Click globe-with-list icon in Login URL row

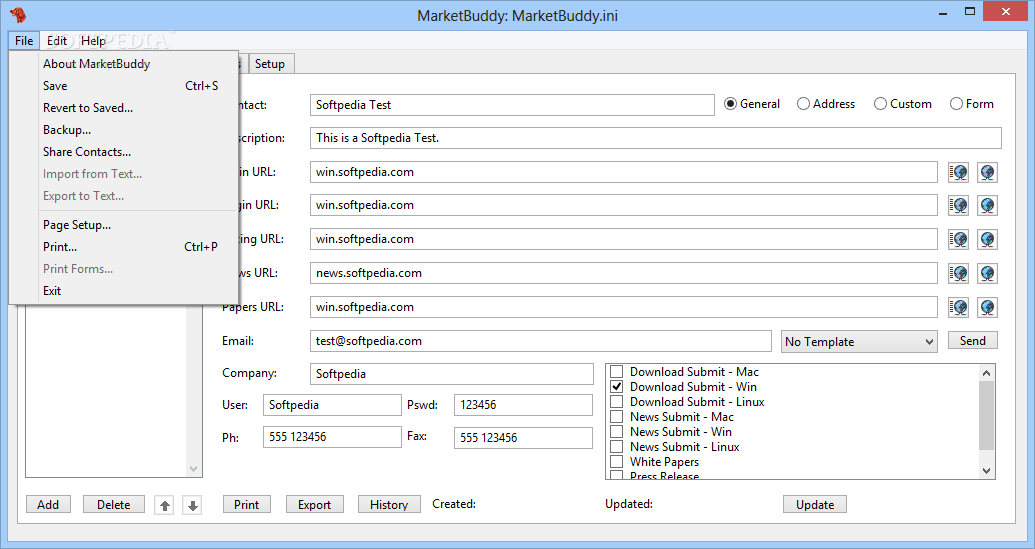click(x=958, y=205)
